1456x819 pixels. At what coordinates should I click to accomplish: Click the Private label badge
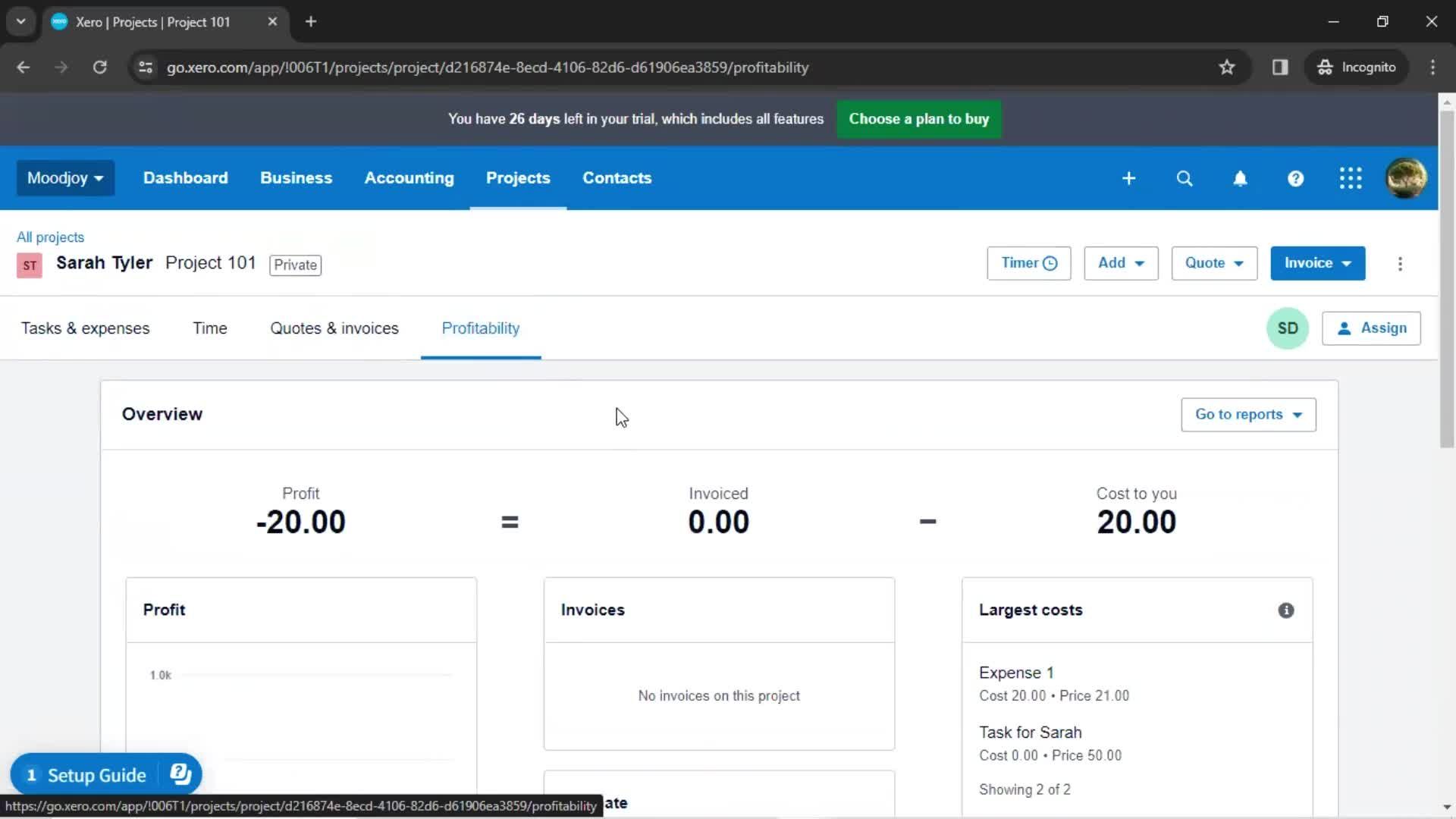point(295,265)
